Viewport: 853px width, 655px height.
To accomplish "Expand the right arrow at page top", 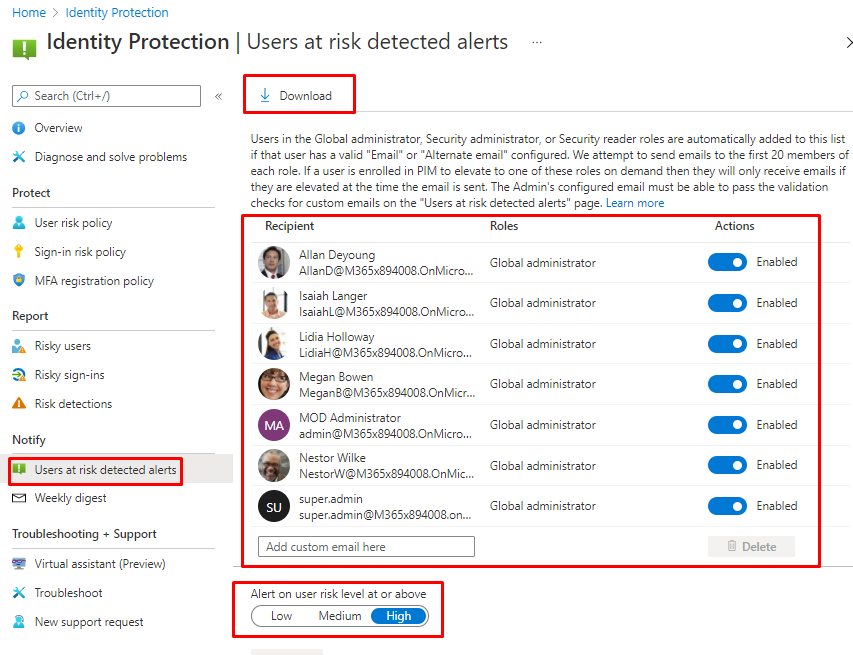I will [848, 43].
